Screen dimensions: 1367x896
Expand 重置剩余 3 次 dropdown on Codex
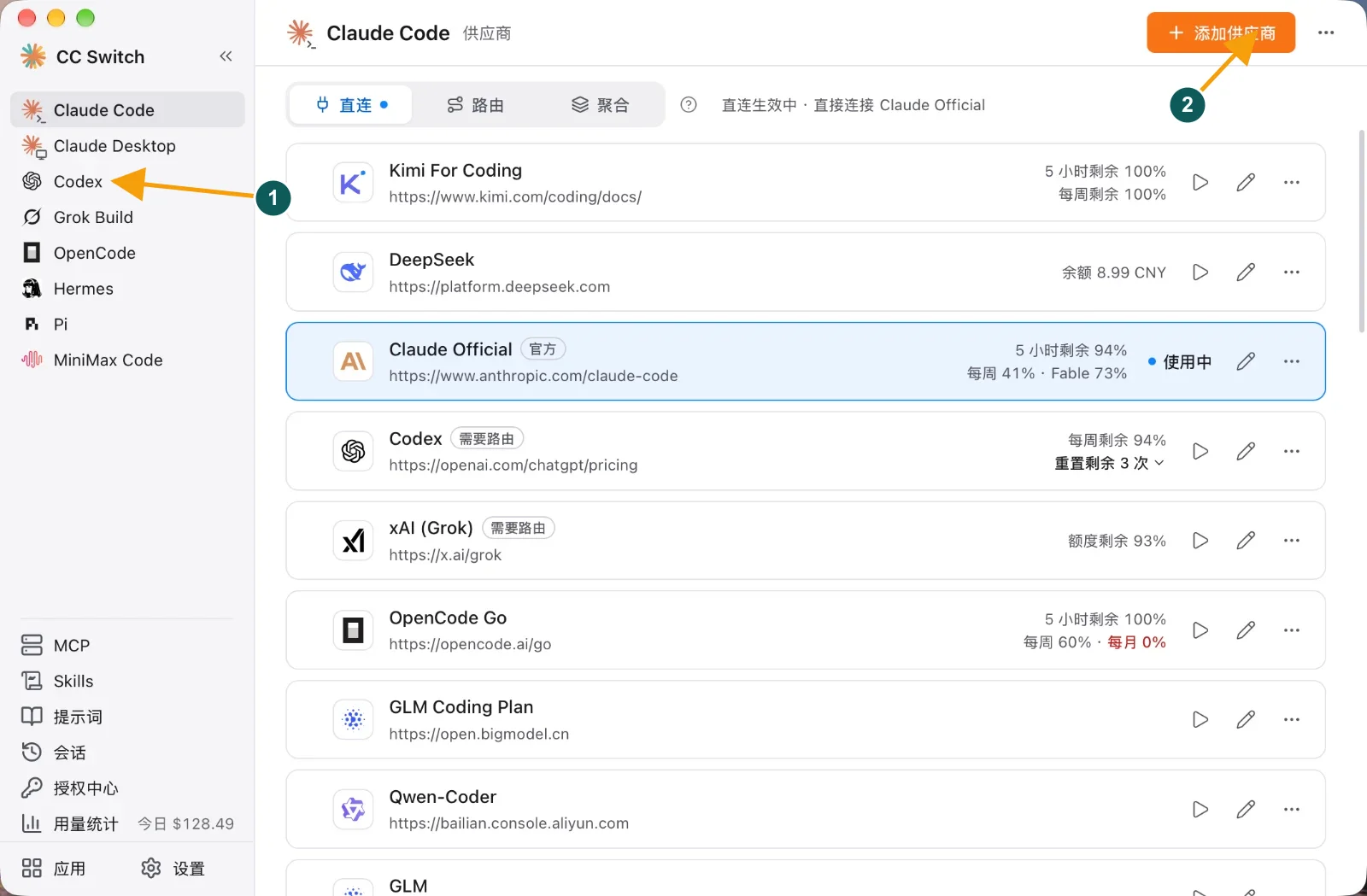coord(1110,463)
